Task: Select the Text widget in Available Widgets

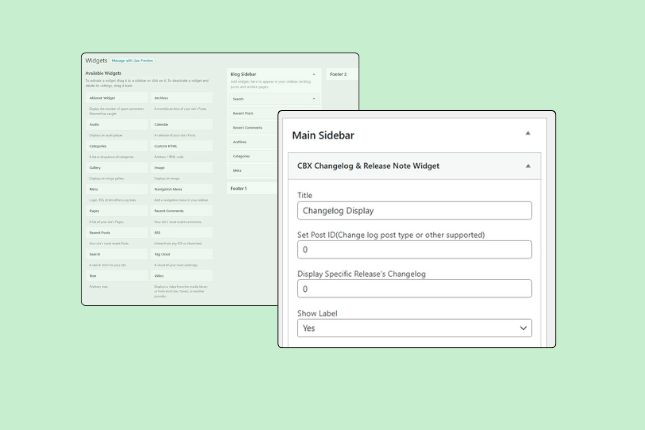Action: (117, 276)
